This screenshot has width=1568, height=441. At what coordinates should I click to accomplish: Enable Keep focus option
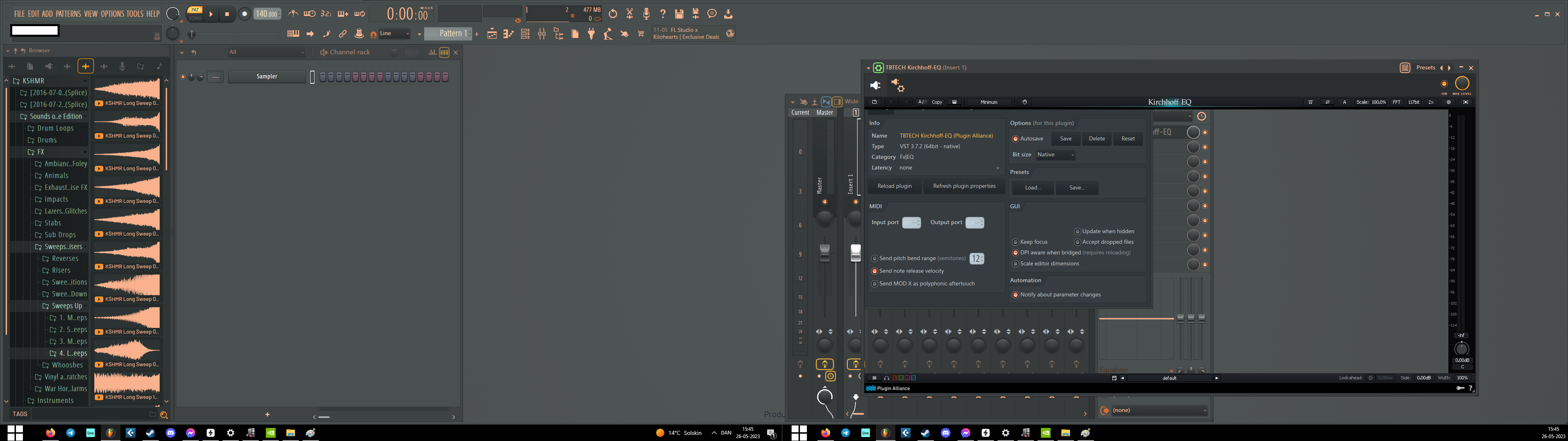point(1030,242)
